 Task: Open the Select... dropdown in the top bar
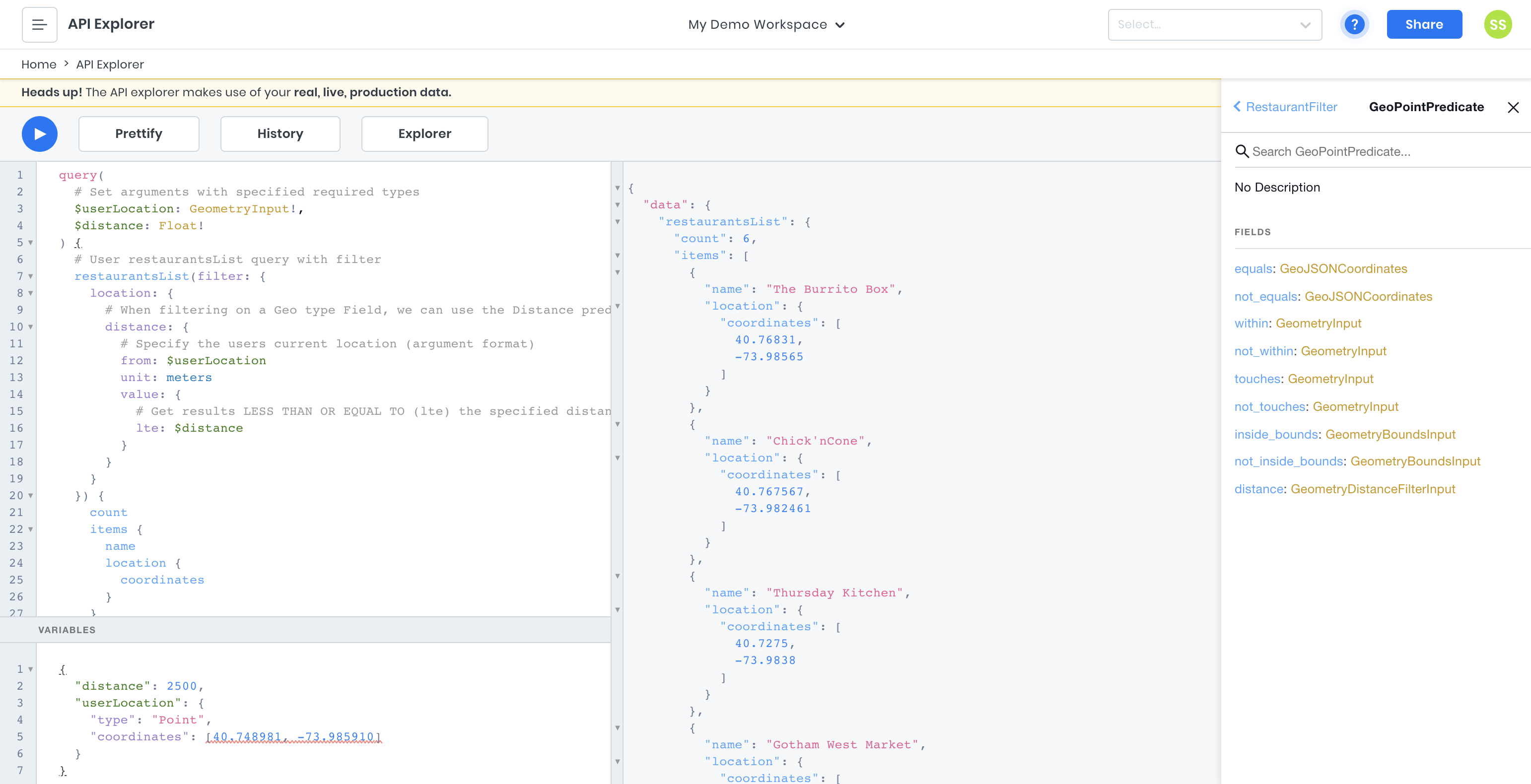pos(1215,24)
